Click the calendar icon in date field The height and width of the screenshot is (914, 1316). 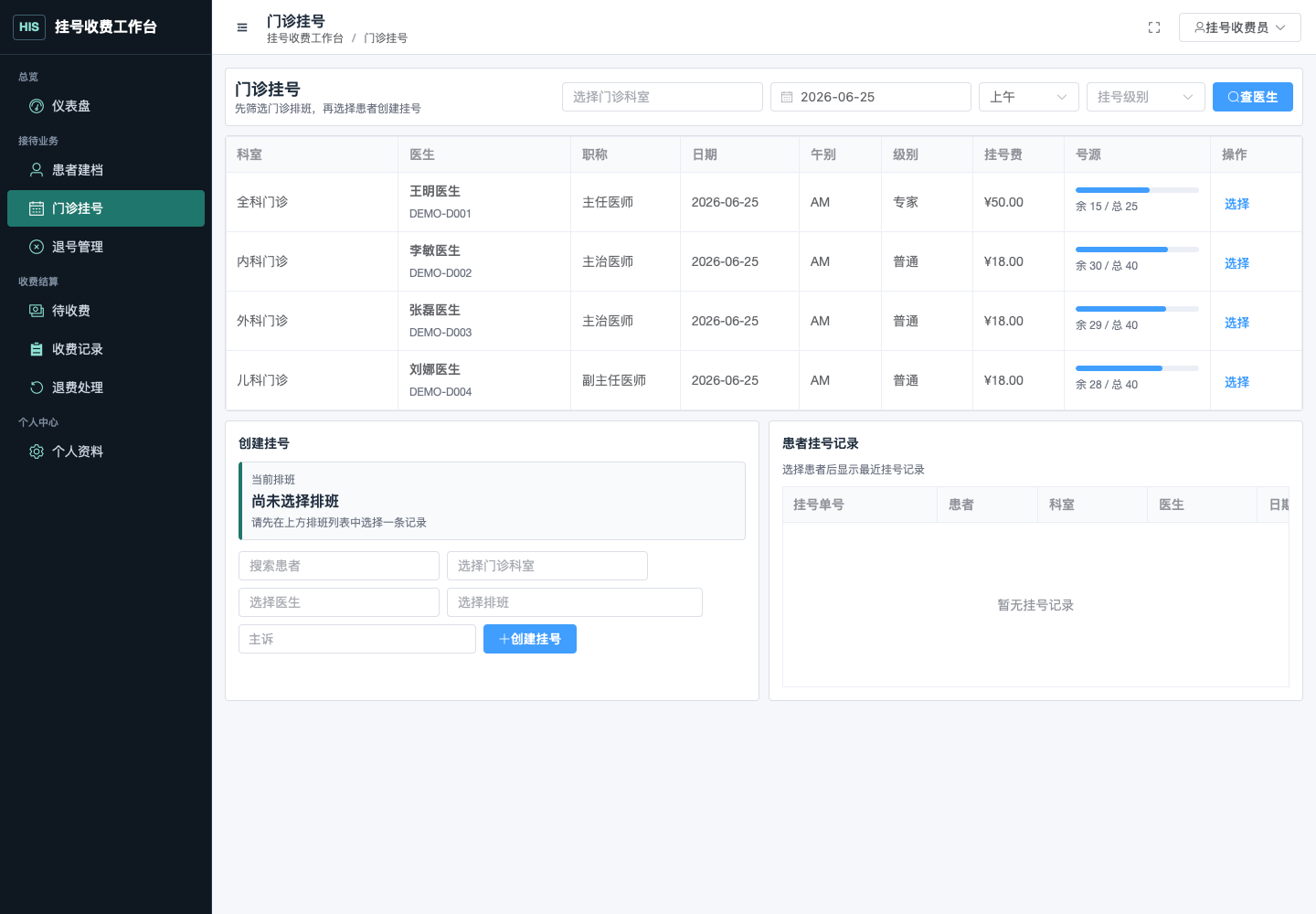click(x=787, y=97)
